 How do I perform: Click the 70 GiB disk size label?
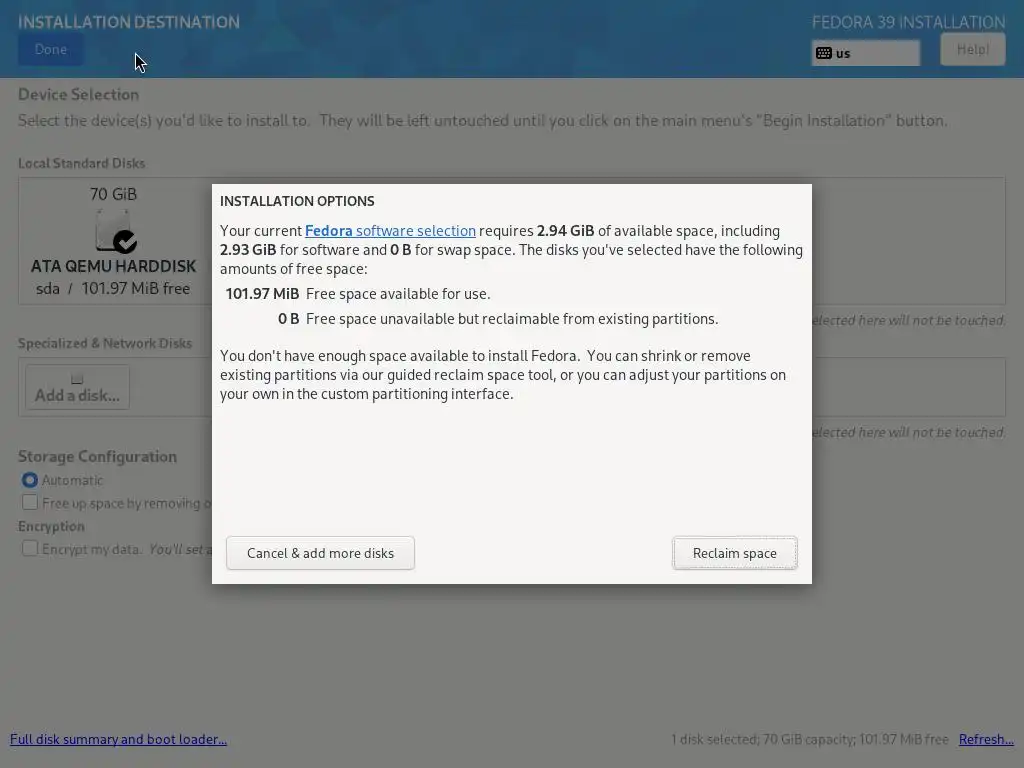114,195
